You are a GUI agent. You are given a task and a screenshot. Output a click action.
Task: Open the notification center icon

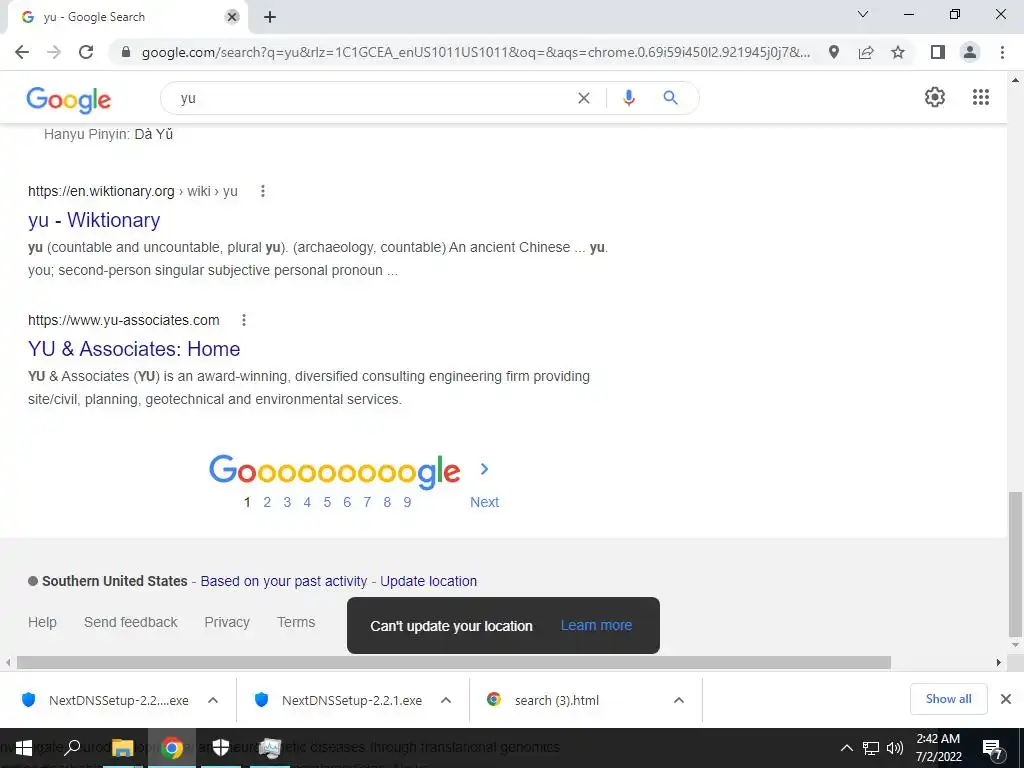point(993,749)
